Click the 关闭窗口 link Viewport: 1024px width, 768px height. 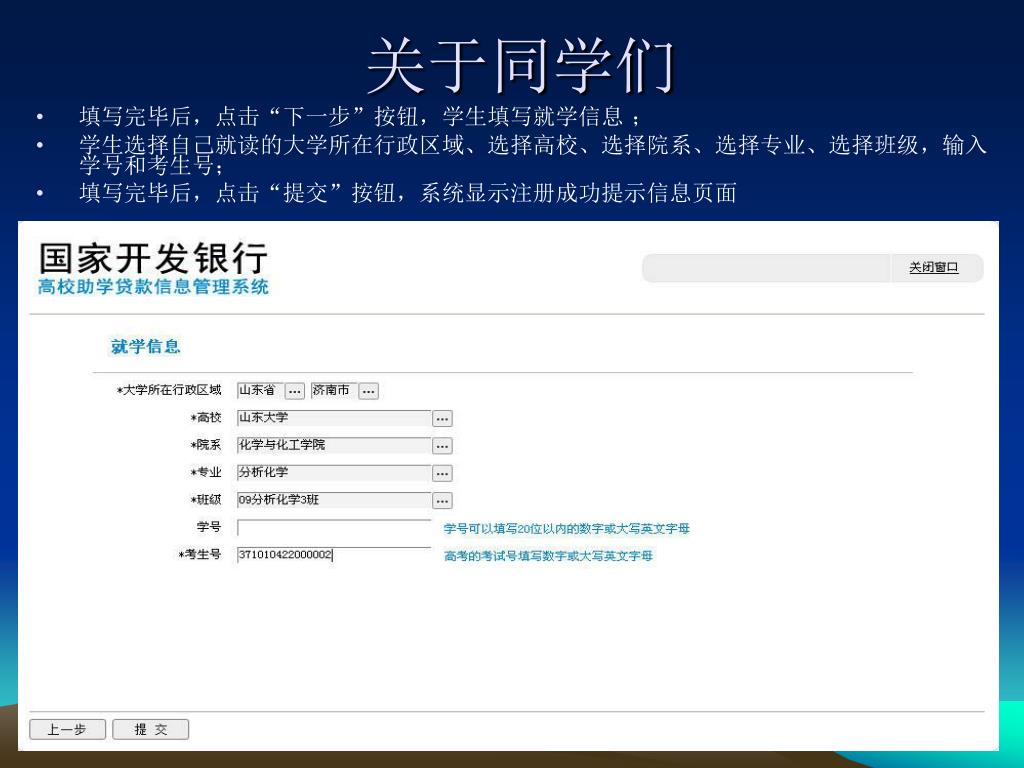[933, 268]
